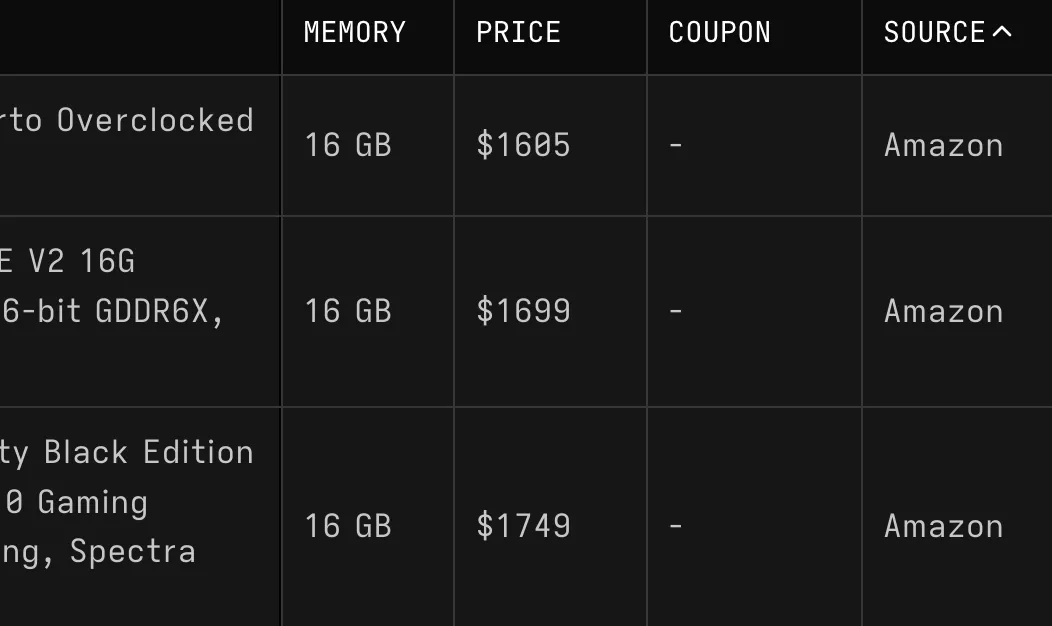Click the $1605 price cell
The height and width of the screenshot is (626, 1052).
click(523, 145)
